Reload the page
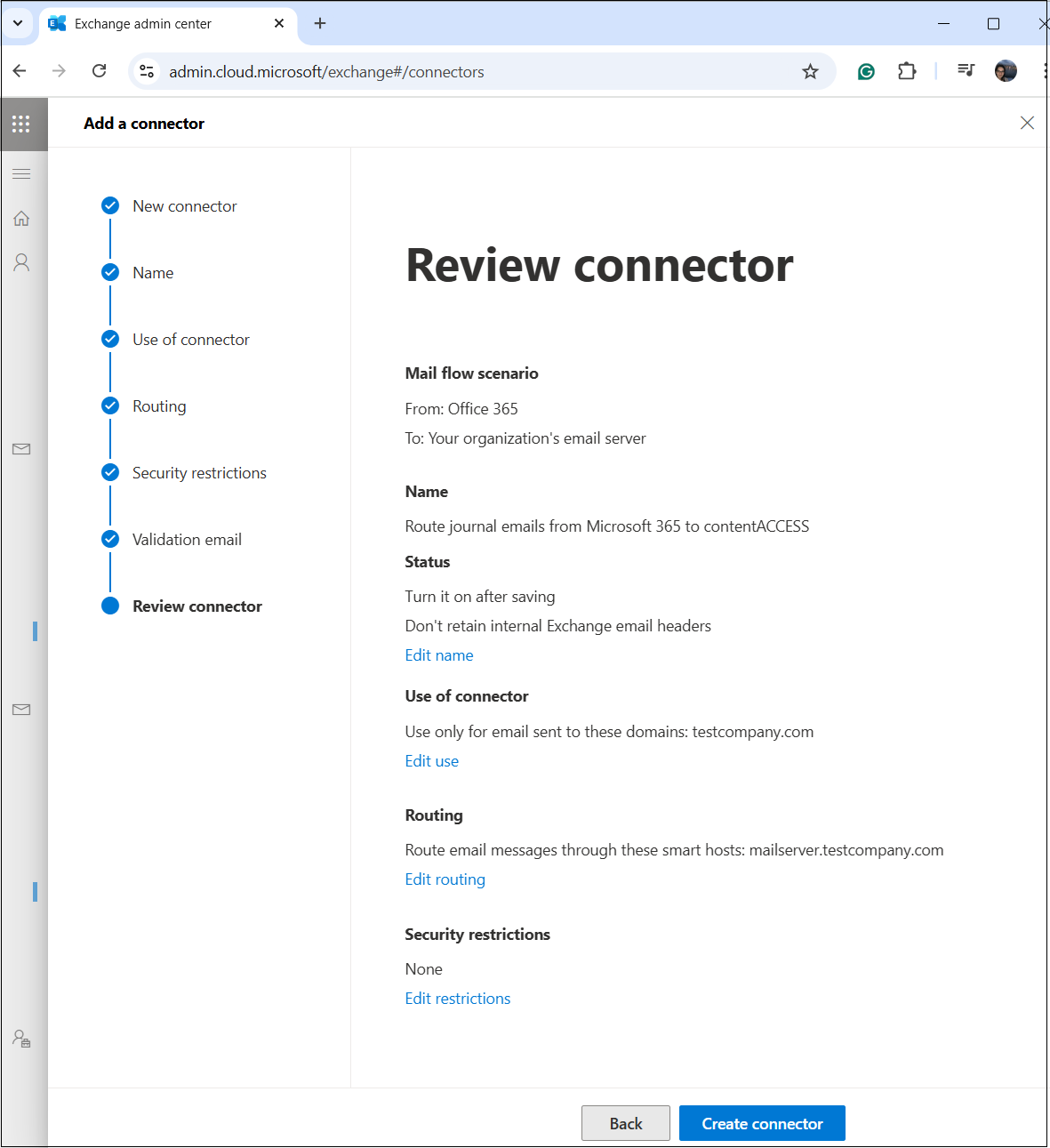The width and height of the screenshot is (1050, 1148). [100, 71]
